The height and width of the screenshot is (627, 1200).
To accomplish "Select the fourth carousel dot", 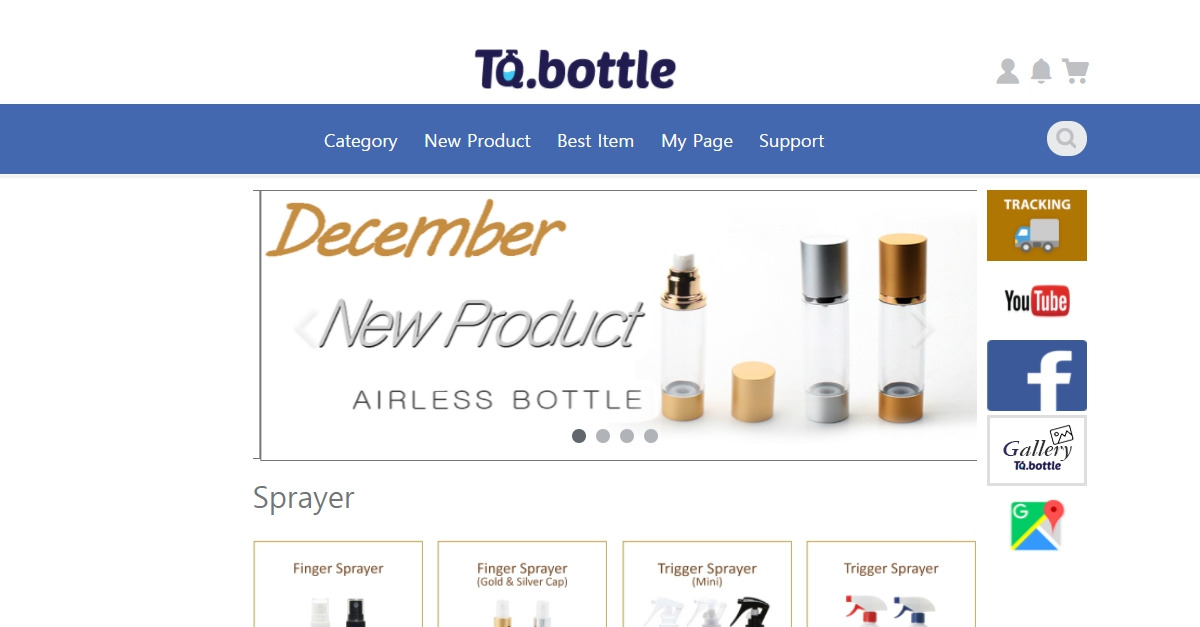I will [x=651, y=436].
